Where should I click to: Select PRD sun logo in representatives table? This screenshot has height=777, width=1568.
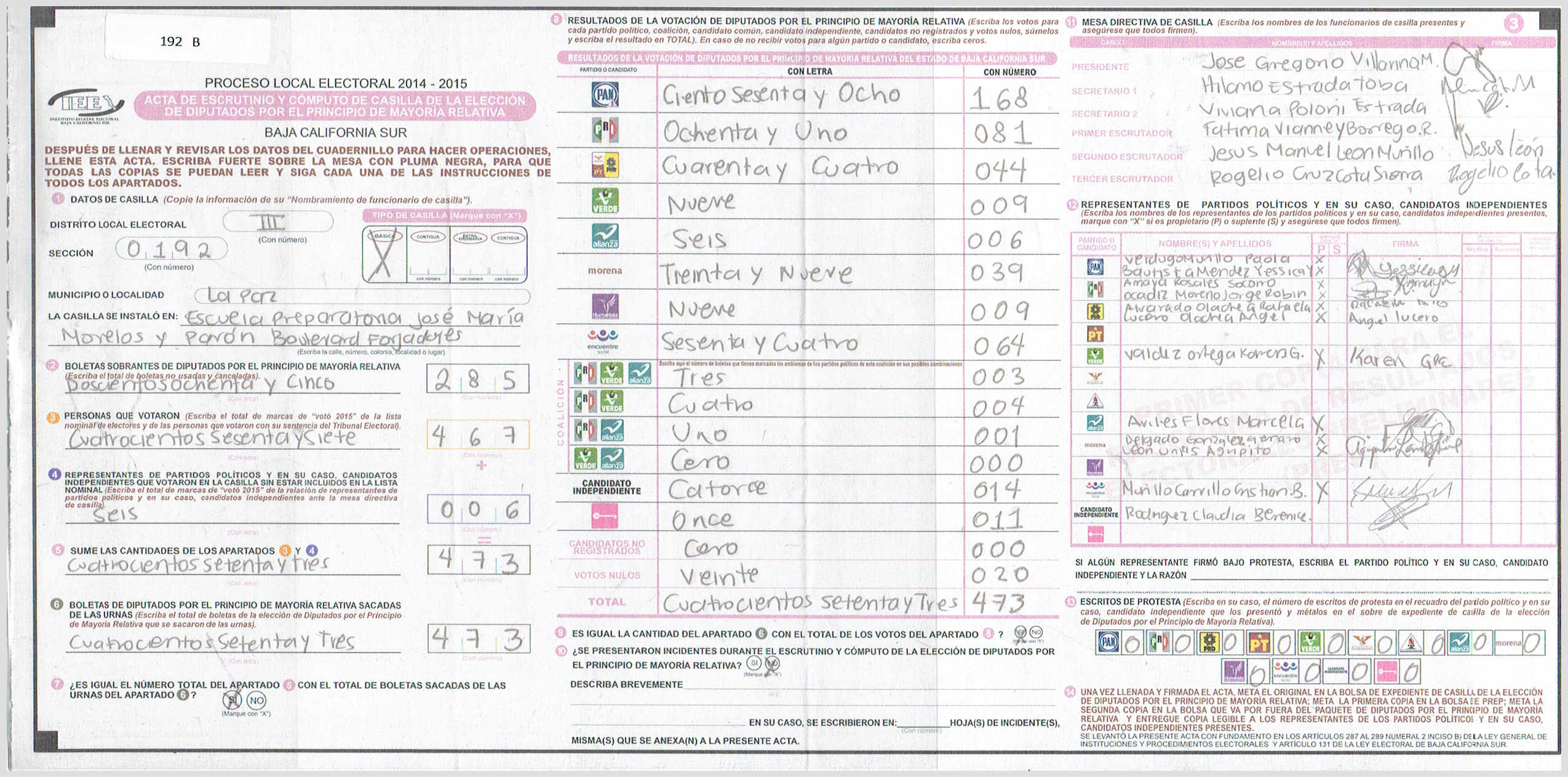point(1095,311)
